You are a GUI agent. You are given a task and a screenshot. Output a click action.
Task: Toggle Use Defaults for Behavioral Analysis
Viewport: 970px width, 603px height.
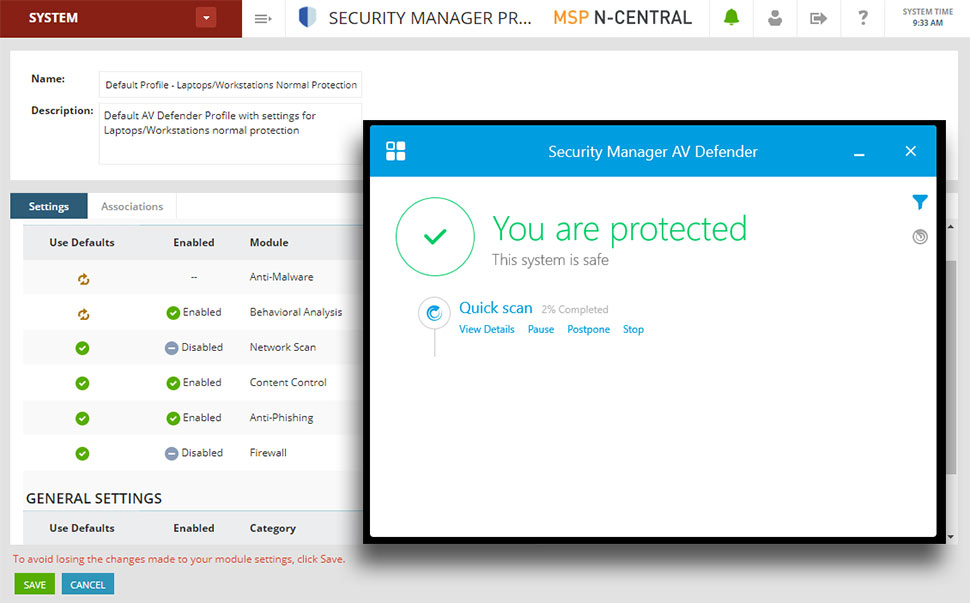83,314
